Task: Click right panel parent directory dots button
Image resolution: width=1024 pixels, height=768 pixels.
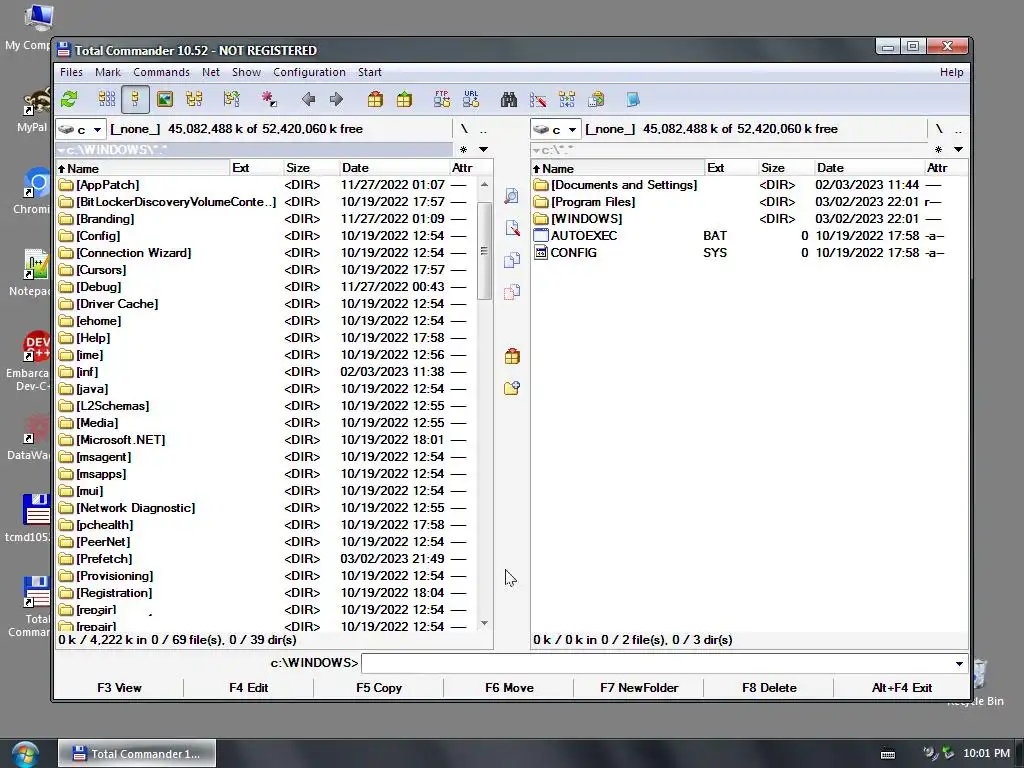Action: [x=958, y=129]
